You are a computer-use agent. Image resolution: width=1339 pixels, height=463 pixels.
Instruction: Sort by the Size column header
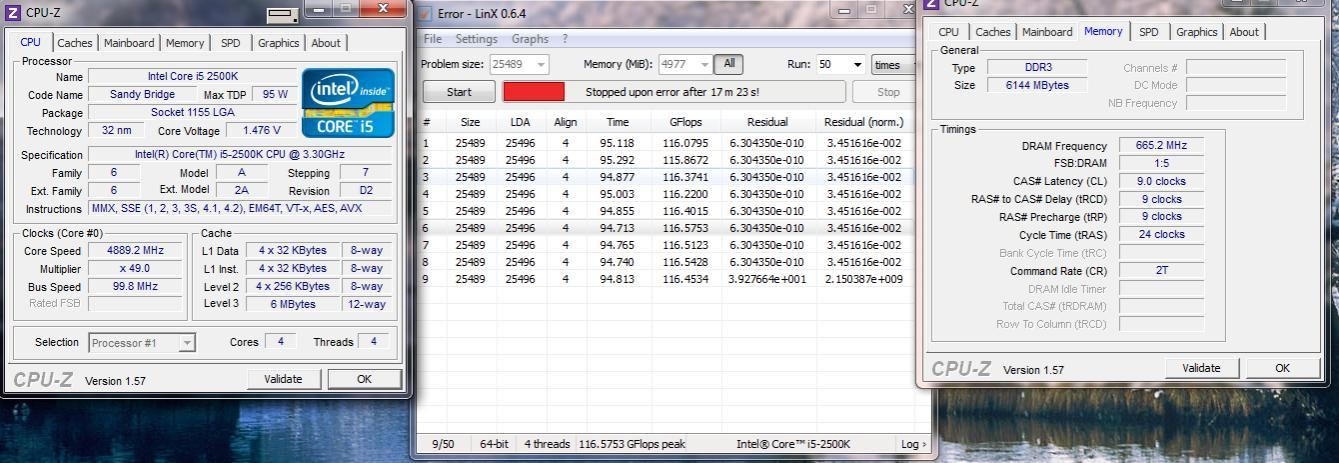coord(470,122)
